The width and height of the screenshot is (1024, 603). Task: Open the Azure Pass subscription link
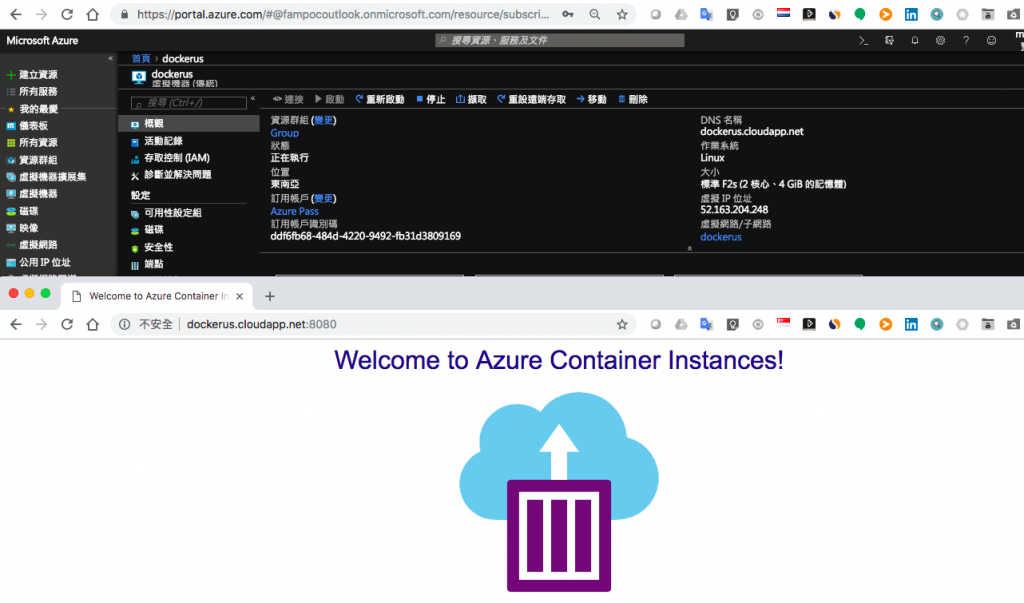tap(295, 211)
